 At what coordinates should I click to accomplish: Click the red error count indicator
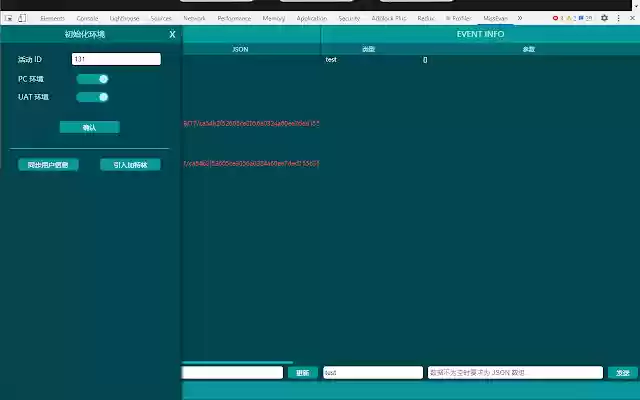[x=558, y=18]
